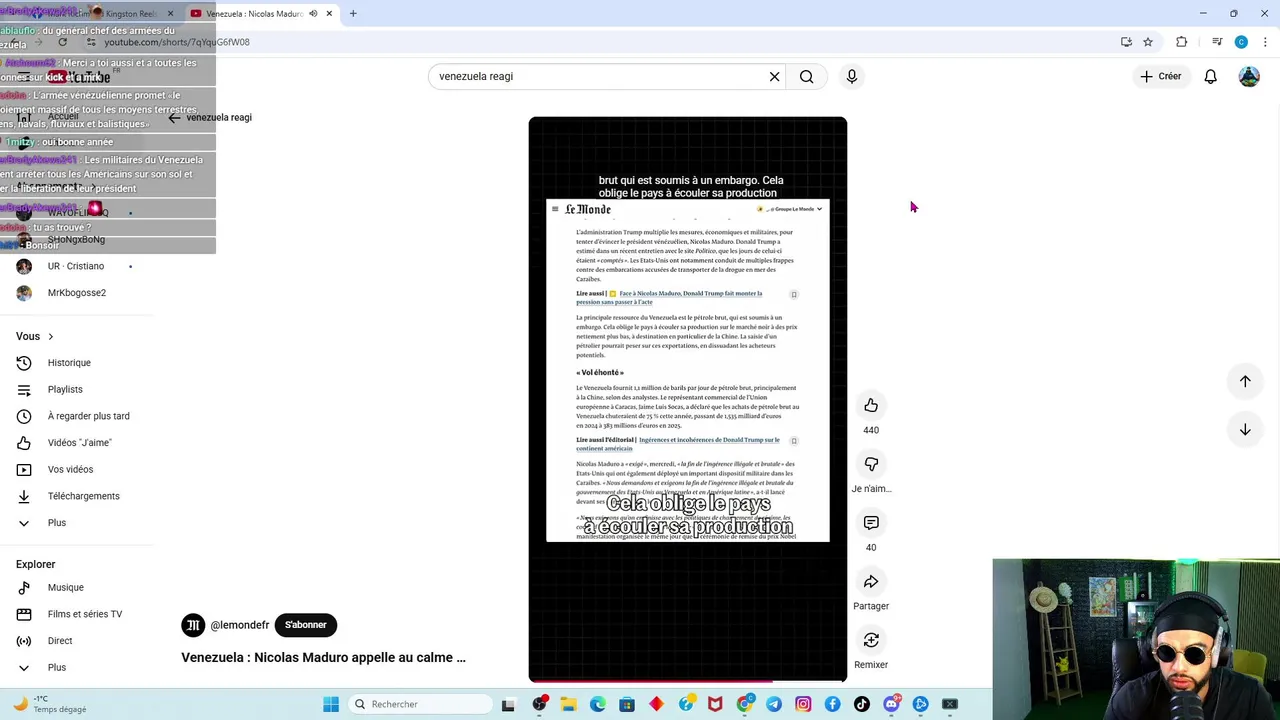
Task: Go to next Short with down arrow
Action: [x=1245, y=429]
